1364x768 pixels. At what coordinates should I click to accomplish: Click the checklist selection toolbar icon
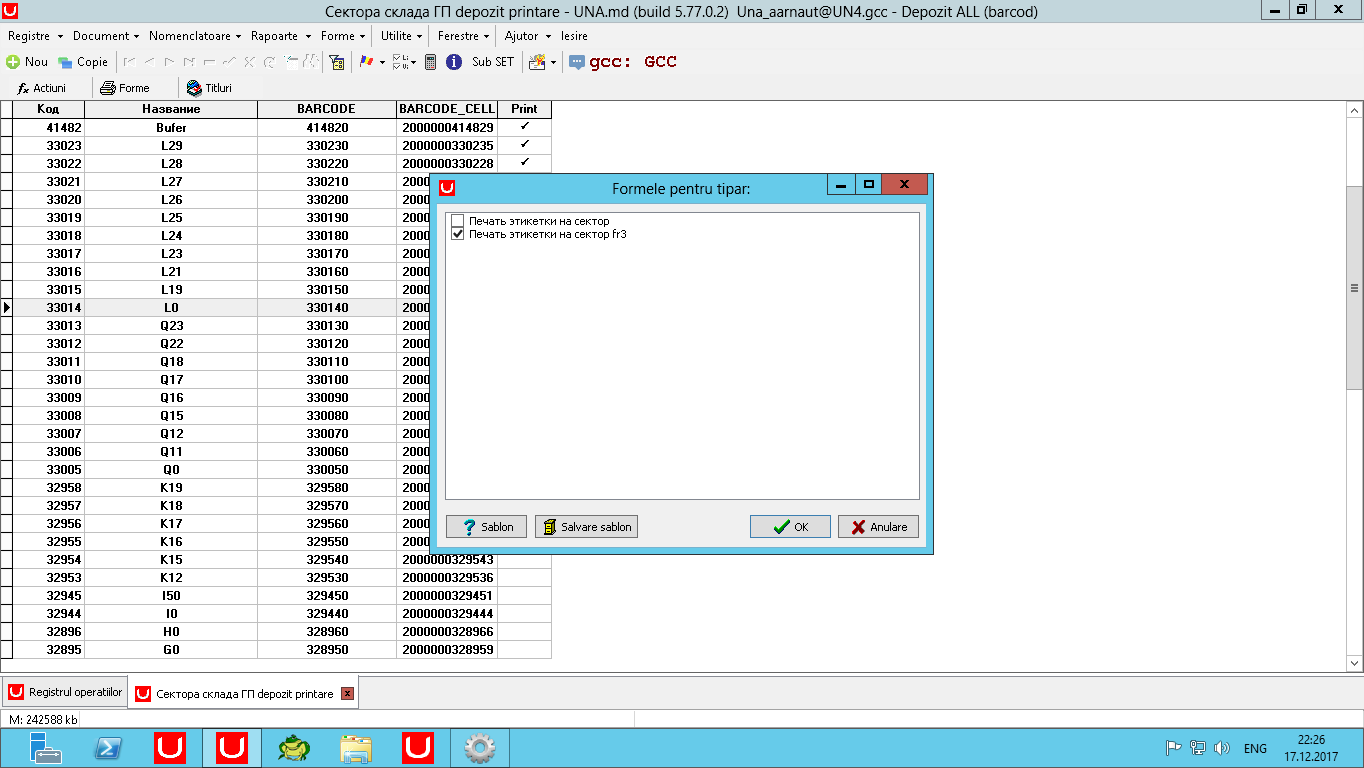pyautogui.click(x=400, y=62)
